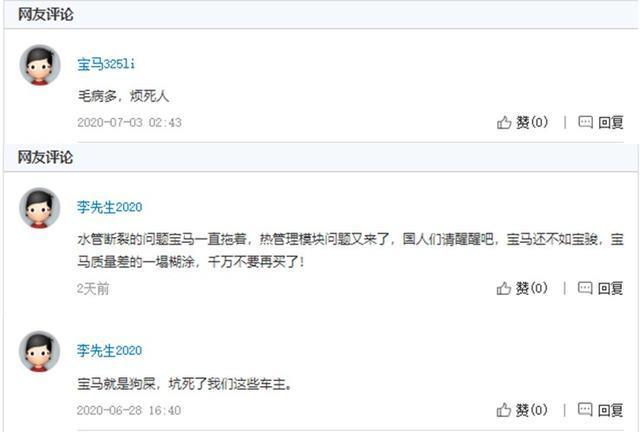Click reply bubble icon on 2020-06-28 comment
Screen dimensions: 640x432
(585, 409)
